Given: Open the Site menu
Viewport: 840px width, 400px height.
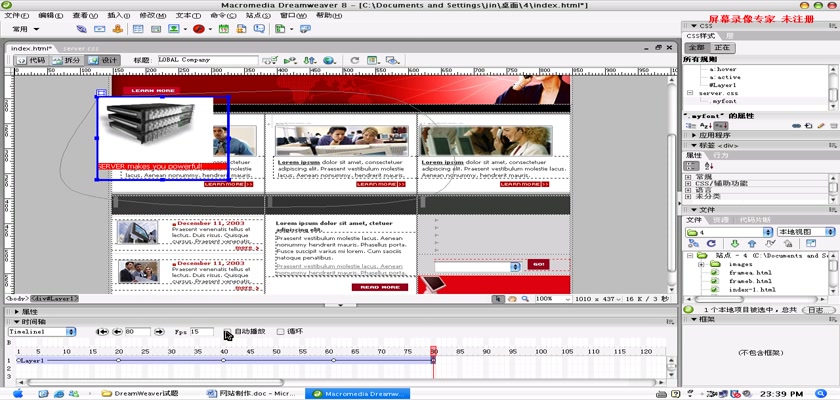Looking at the screenshot, I should [x=258, y=16].
